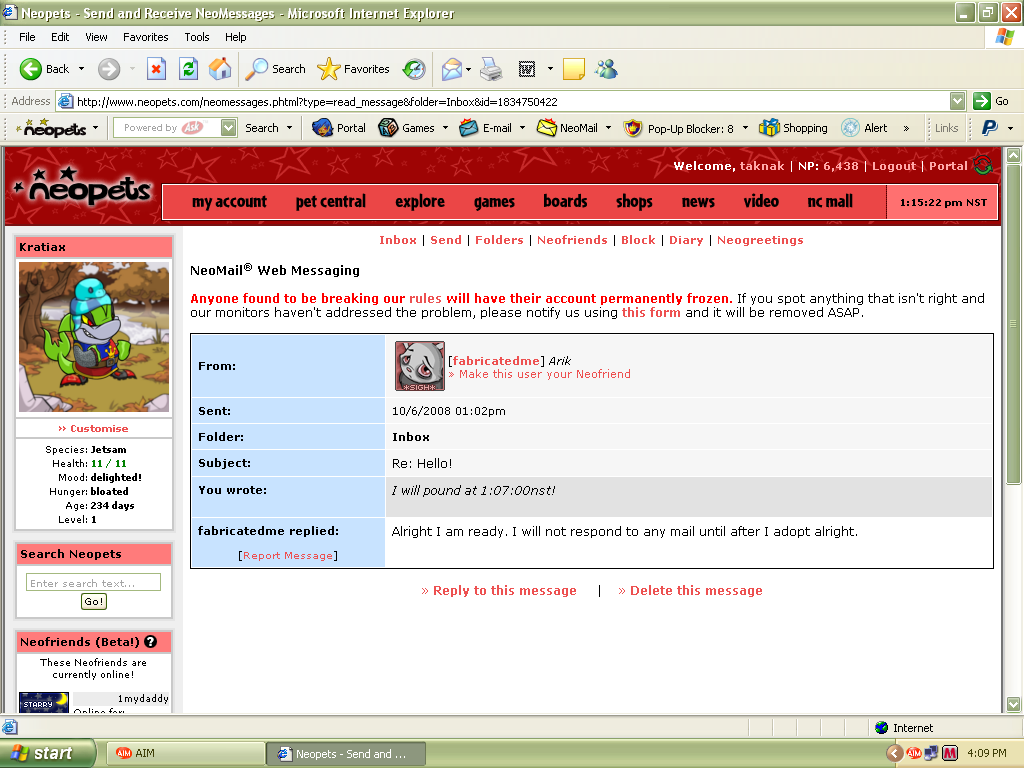Open the Edit menu

point(60,37)
